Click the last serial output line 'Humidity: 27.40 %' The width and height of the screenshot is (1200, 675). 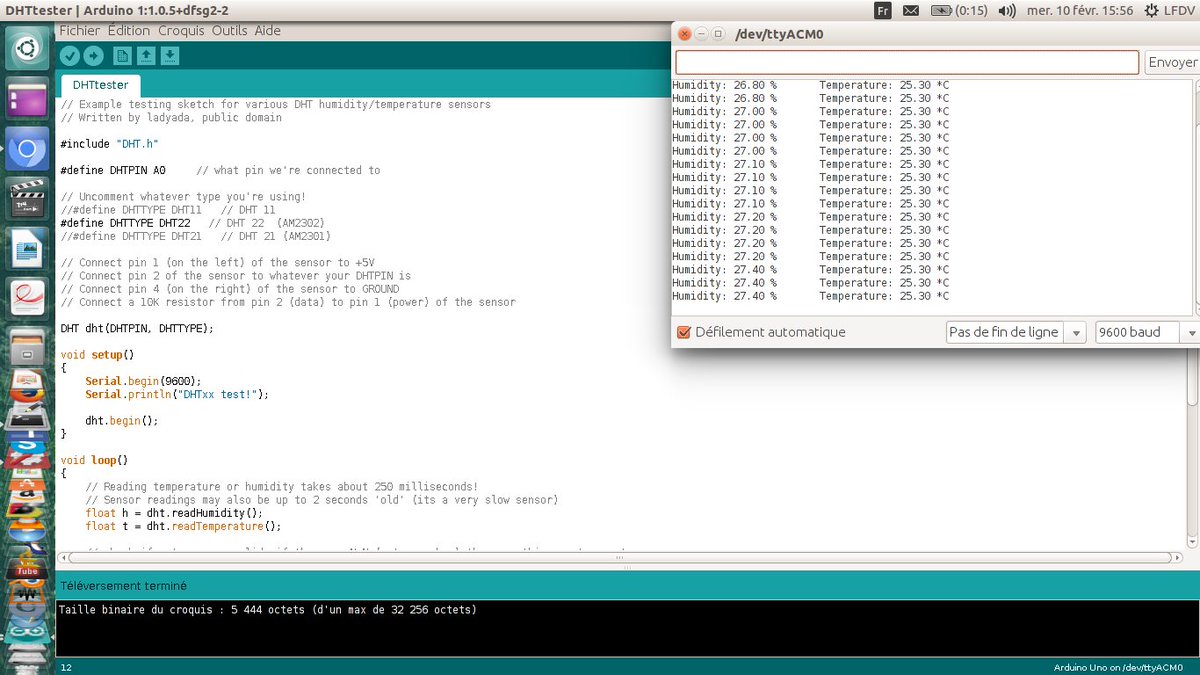[811, 296]
